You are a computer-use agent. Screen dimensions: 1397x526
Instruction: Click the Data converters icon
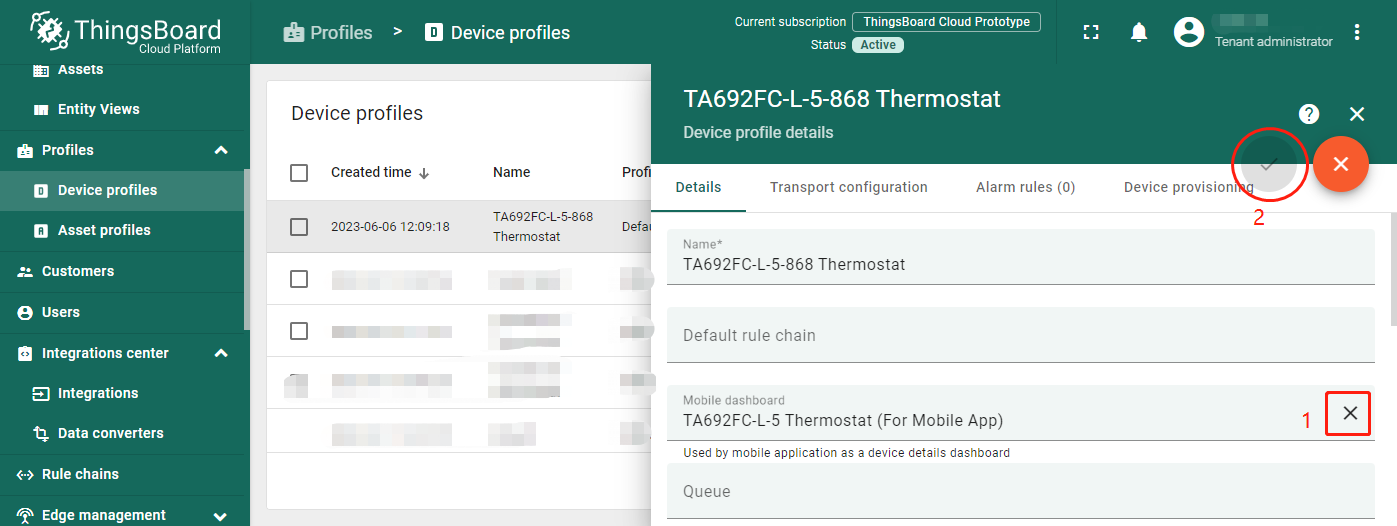click(41, 434)
